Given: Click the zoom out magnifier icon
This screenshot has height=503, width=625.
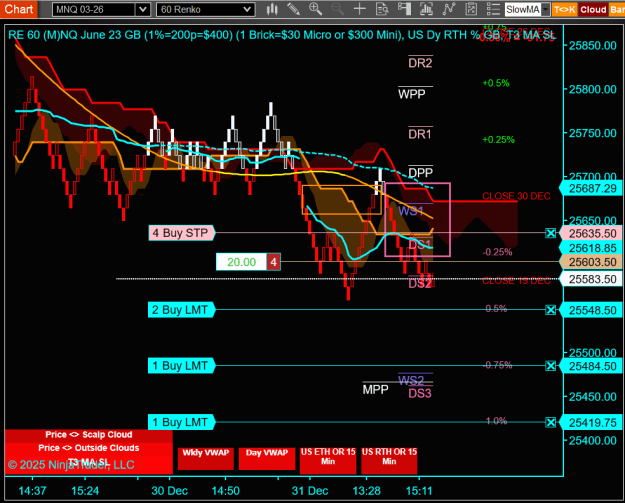Looking at the screenshot, I should coord(338,9).
